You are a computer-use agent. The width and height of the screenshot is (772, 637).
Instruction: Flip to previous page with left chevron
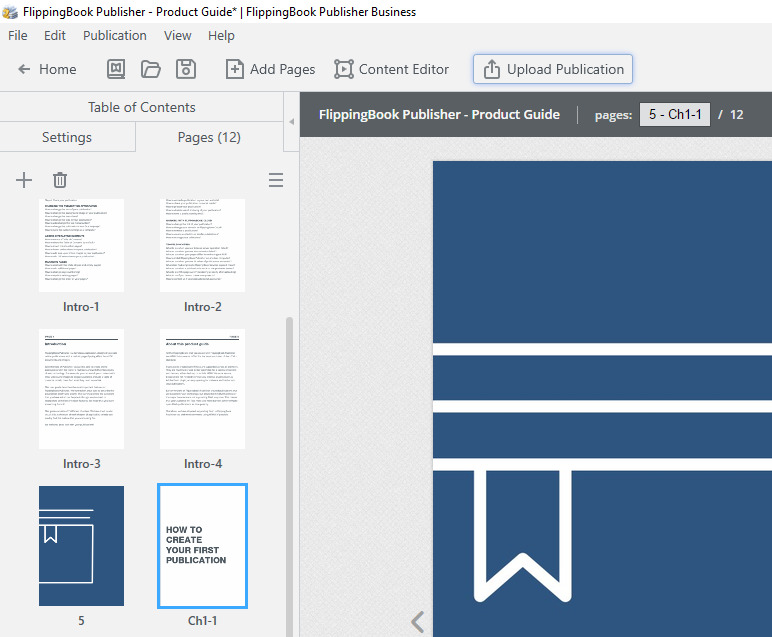coord(418,622)
